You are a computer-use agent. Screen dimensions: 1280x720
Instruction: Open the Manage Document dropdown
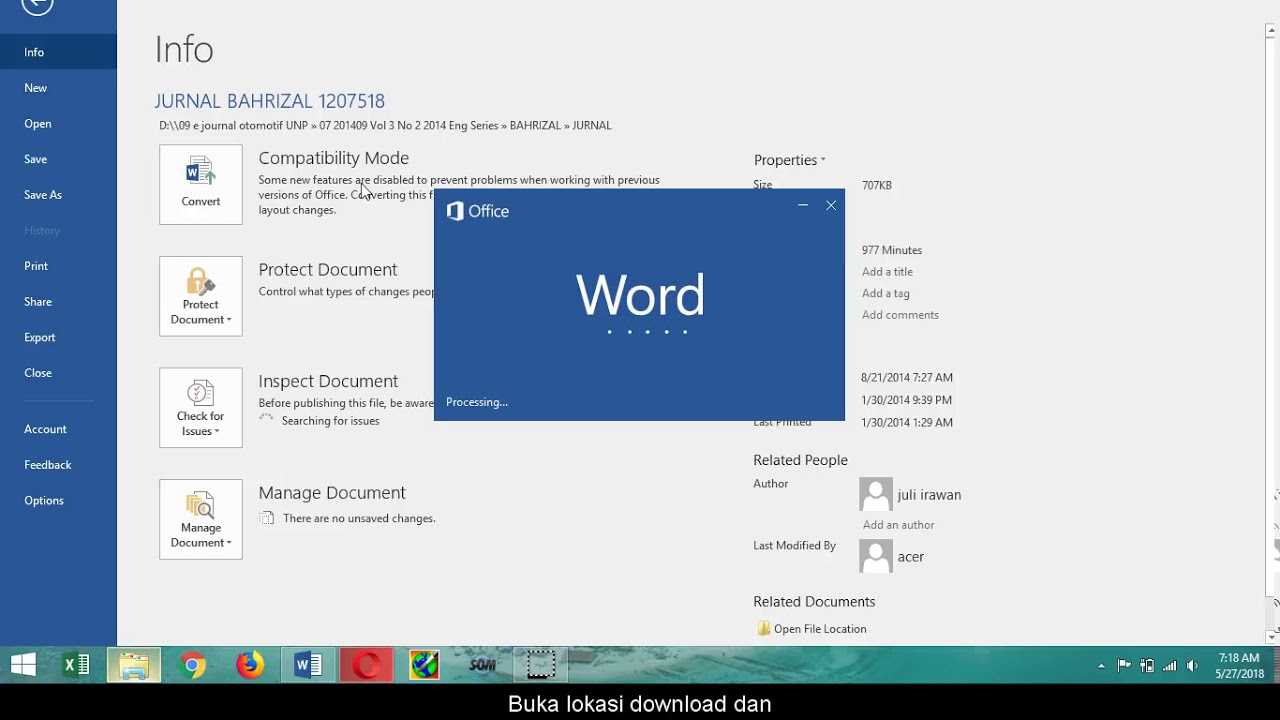point(200,519)
